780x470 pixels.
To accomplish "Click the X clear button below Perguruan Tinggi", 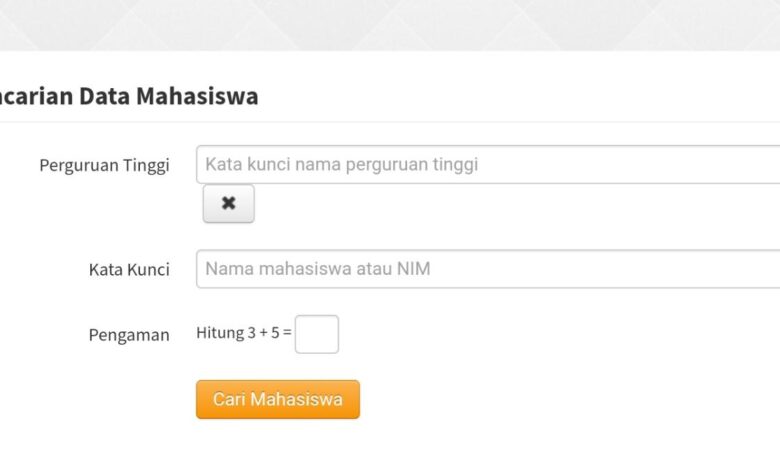I will 228,203.
